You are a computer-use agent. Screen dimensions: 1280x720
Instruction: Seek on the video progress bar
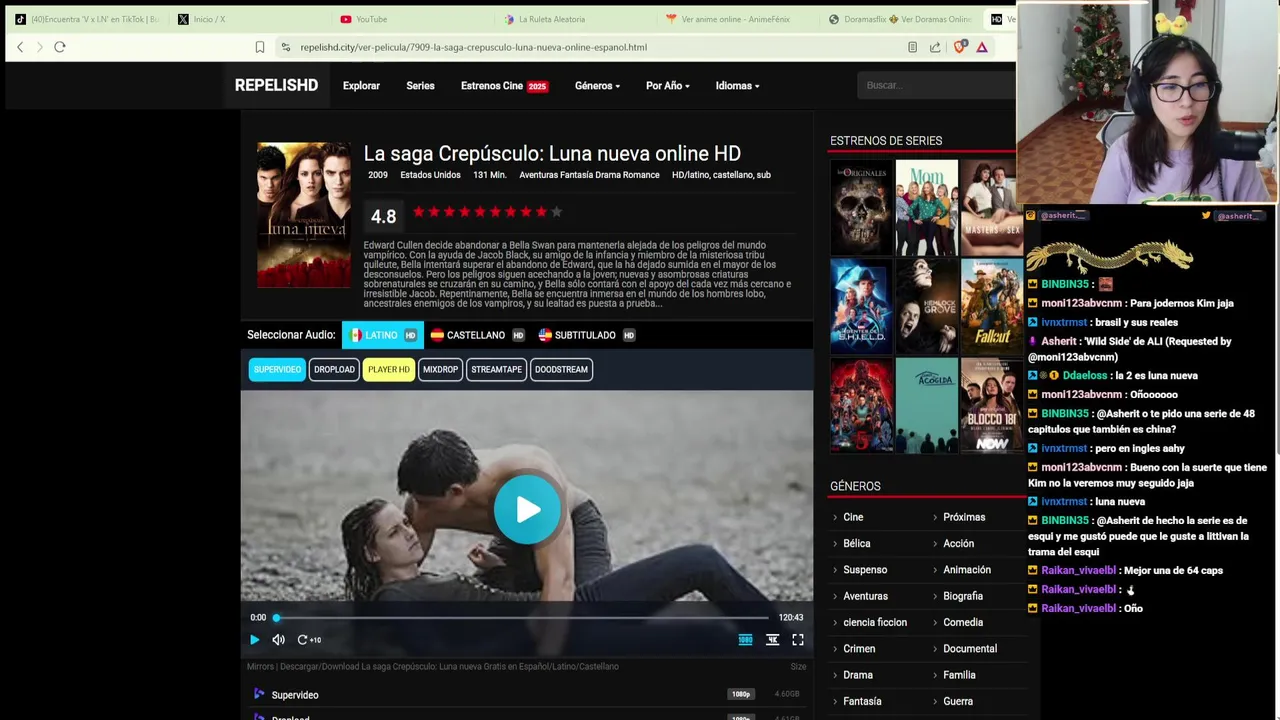[x=522, y=617]
